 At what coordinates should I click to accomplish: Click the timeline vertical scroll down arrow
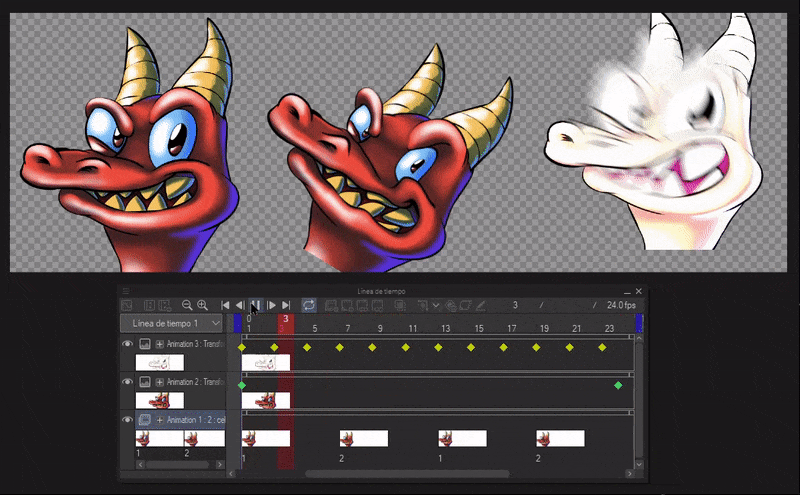[x=639, y=464]
